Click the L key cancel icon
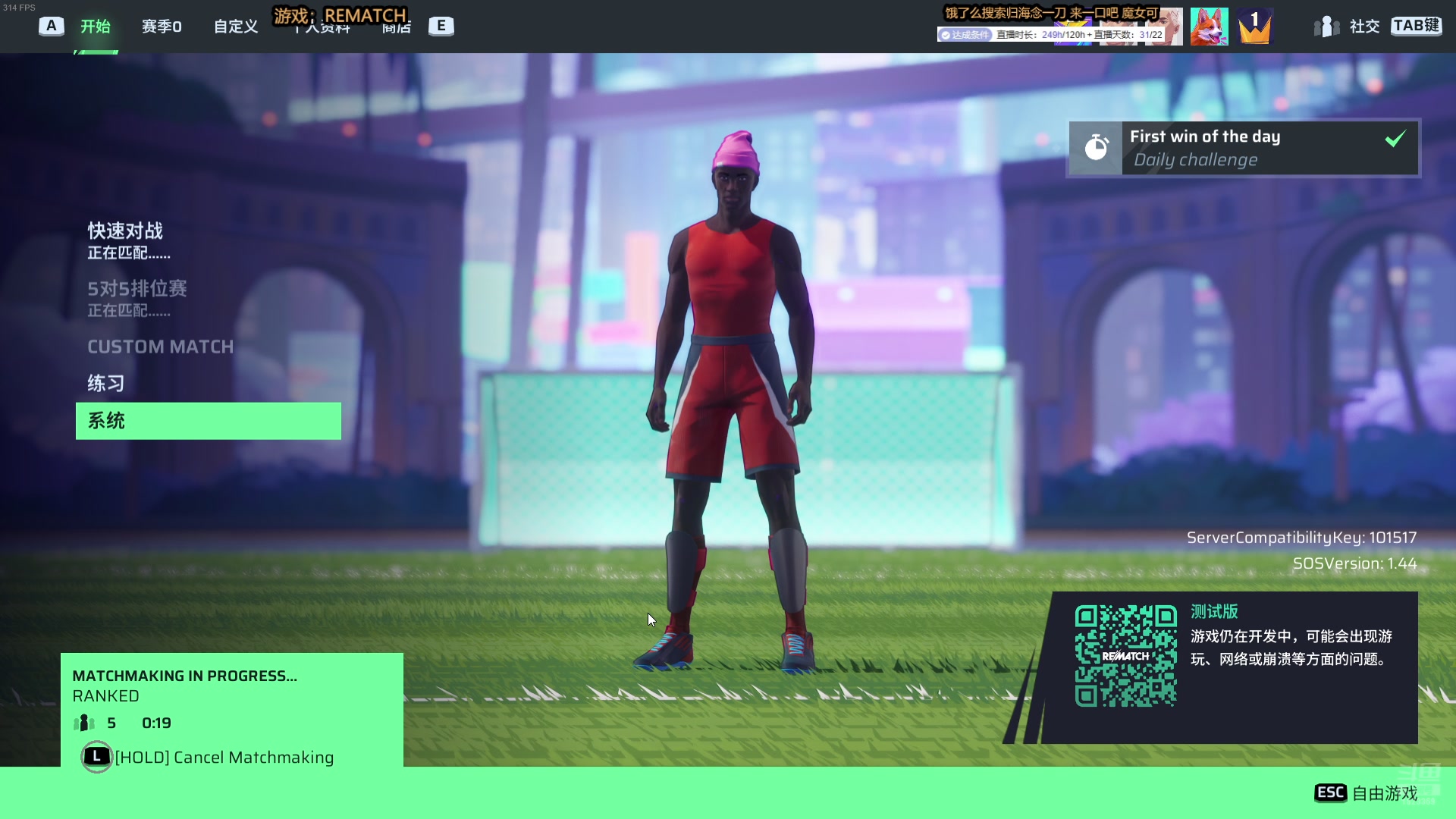This screenshot has height=819, width=1456. [96, 757]
